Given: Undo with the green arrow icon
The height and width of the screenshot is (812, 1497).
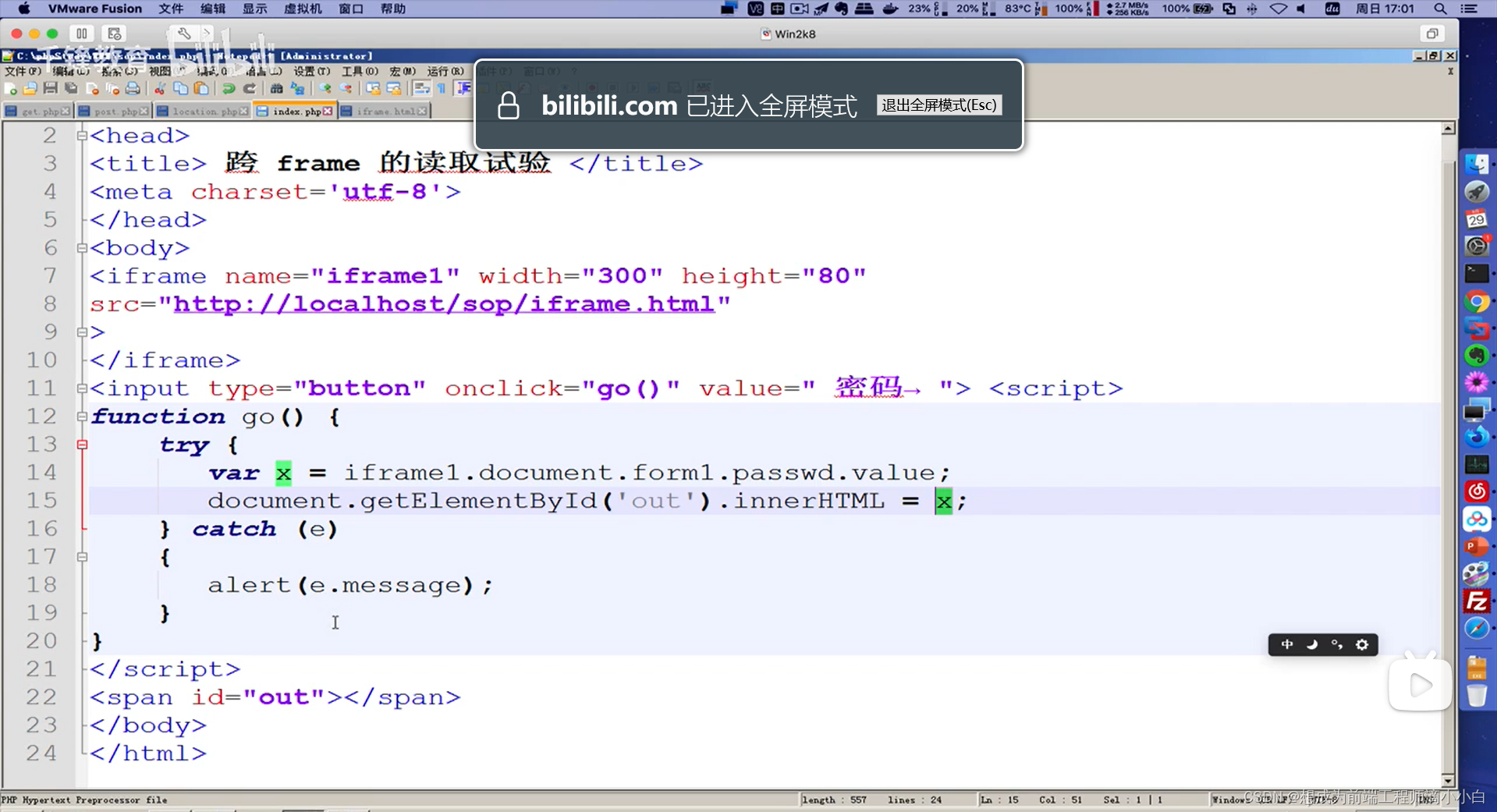Looking at the screenshot, I should point(229,89).
